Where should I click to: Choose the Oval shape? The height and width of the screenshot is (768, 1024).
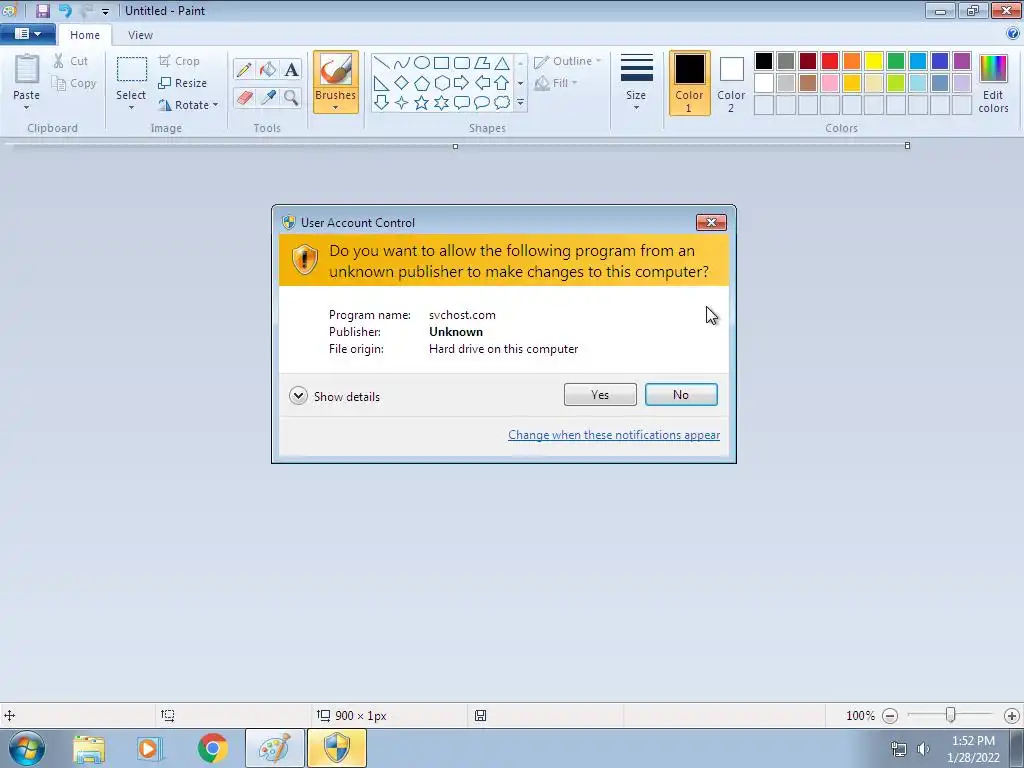(x=422, y=63)
